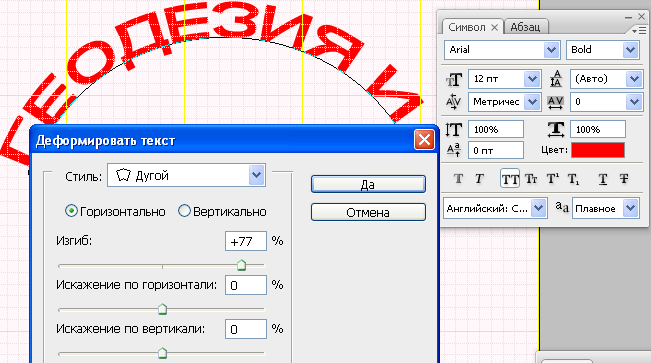Image resolution: width=651 pixels, height=363 pixels.
Task: Open the 12 пт font size dropdown
Action: 532,79
